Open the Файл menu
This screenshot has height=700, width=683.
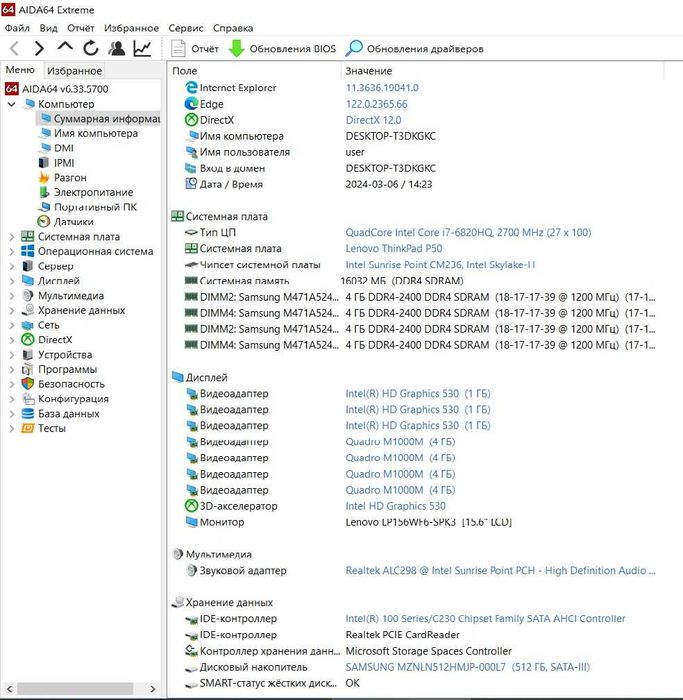(x=17, y=28)
